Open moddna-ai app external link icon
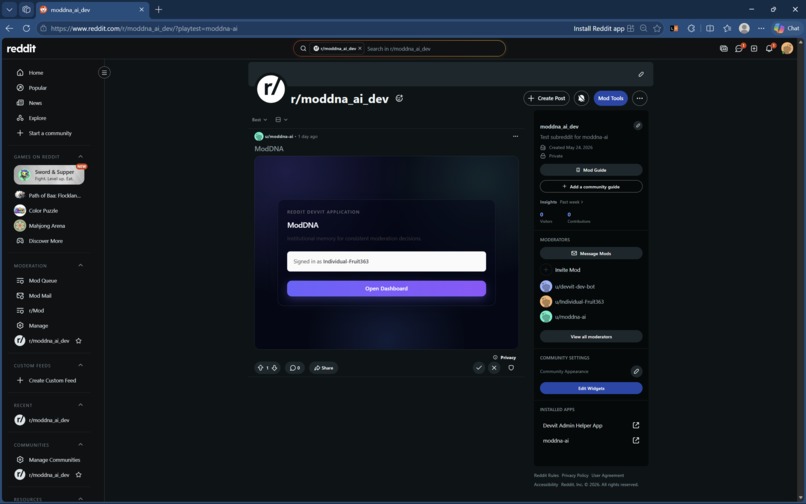The image size is (806, 504). click(636, 440)
